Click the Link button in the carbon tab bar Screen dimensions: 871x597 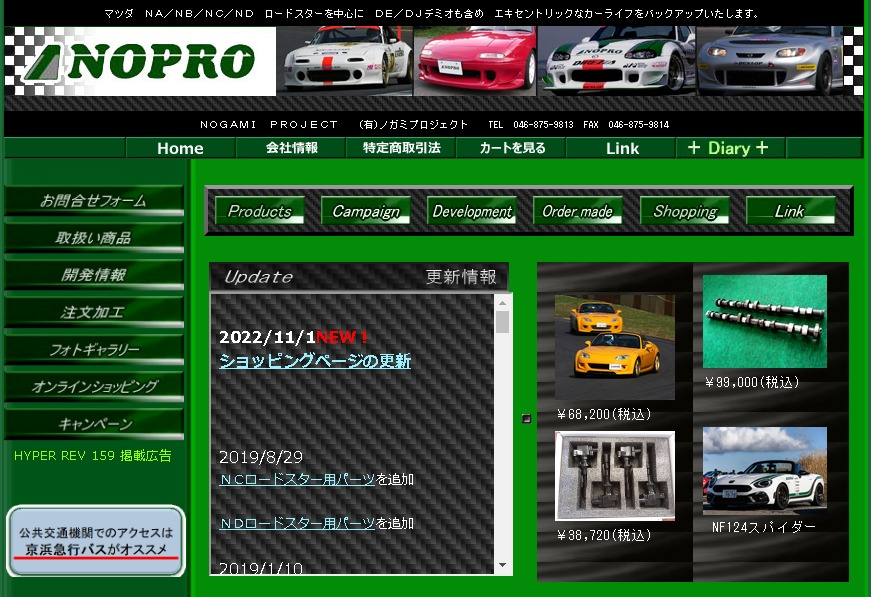[790, 211]
